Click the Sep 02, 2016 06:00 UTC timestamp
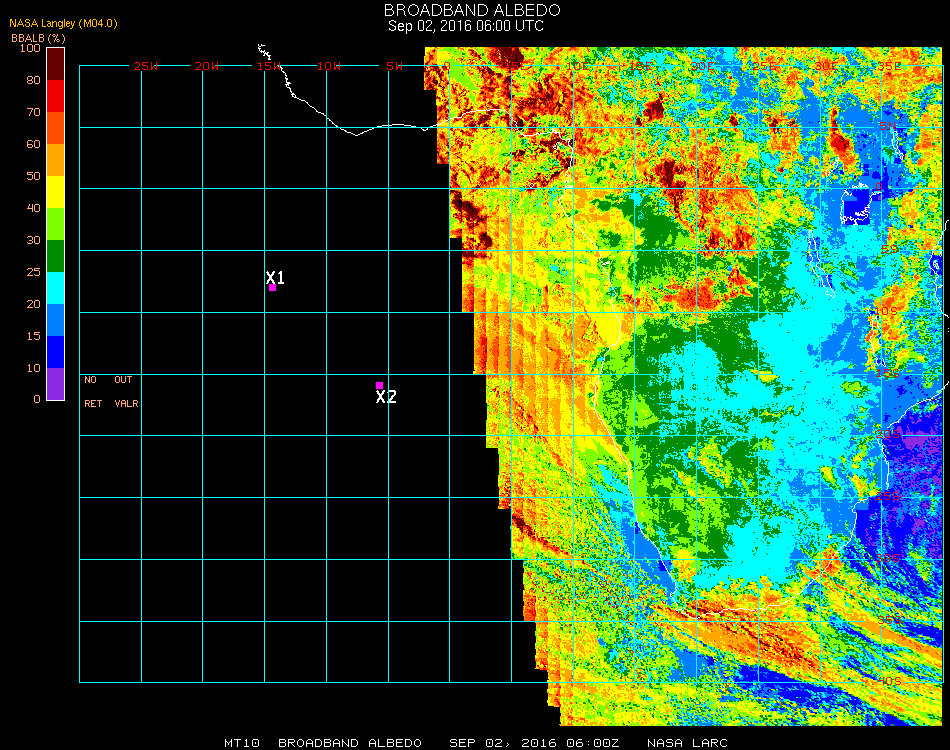 466,26
